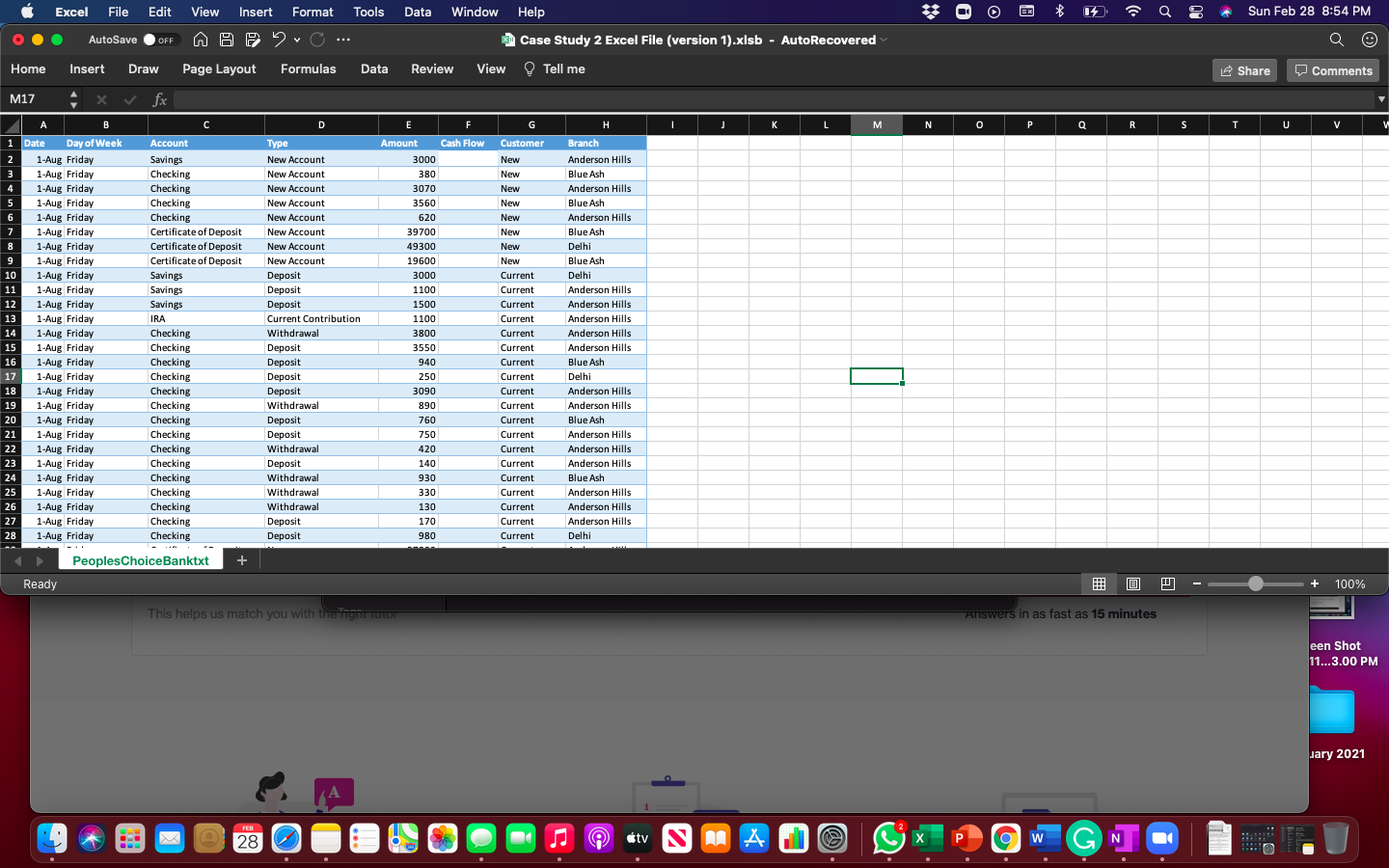The image size is (1389, 868).
Task: Open Page Layout view from the status bar
Action: pyautogui.click(x=1133, y=583)
